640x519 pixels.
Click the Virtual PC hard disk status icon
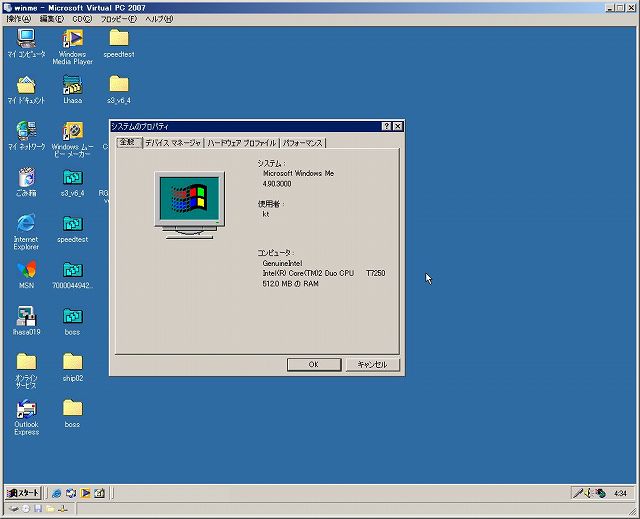click(13, 509)
